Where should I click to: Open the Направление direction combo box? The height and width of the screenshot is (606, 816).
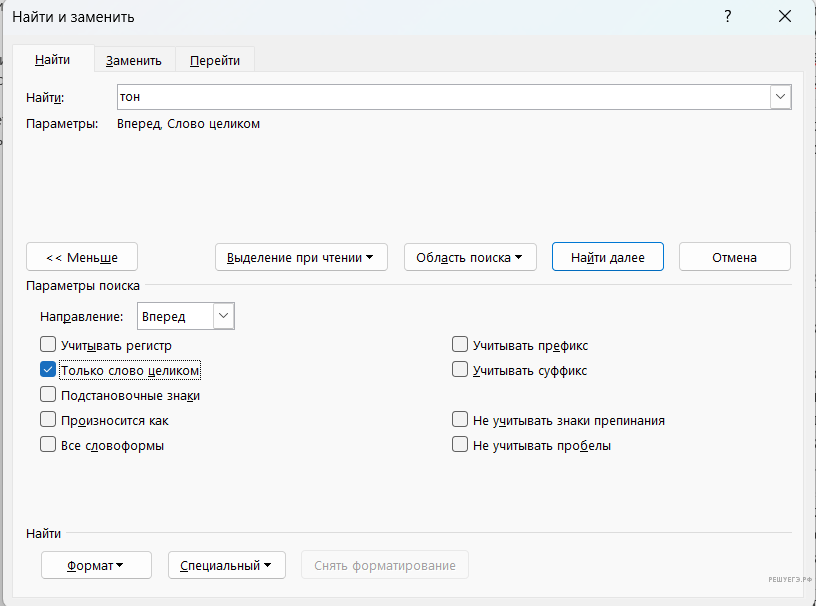[x=185, y=316]
